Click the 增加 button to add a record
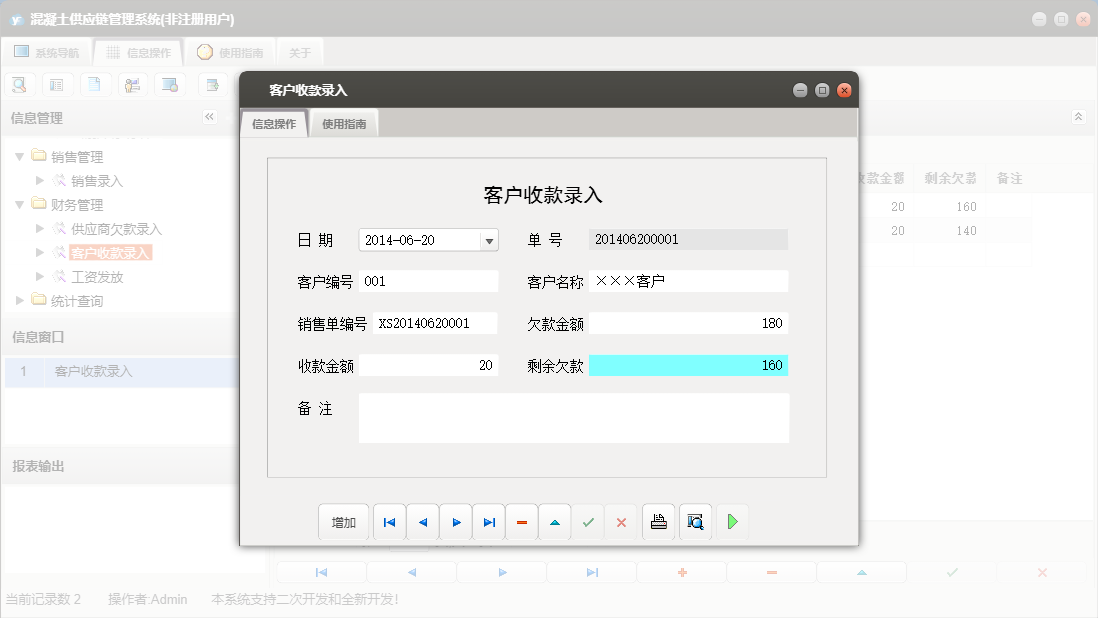The image size is (1098, 618). tap(343, 521)
